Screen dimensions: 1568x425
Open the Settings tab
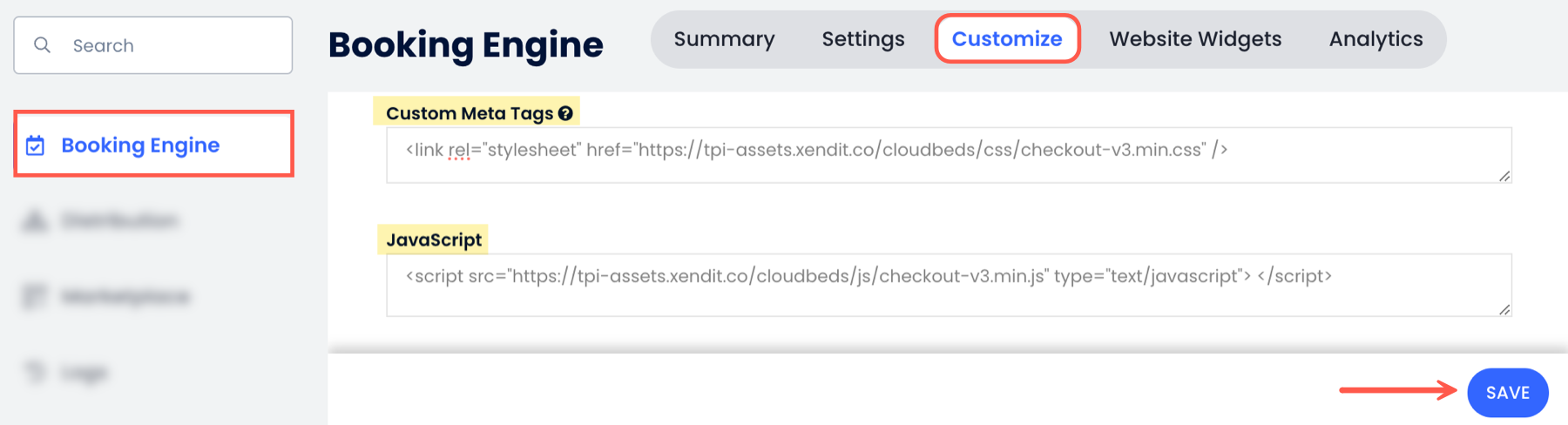pyautogui.click(x=862, y=39)
